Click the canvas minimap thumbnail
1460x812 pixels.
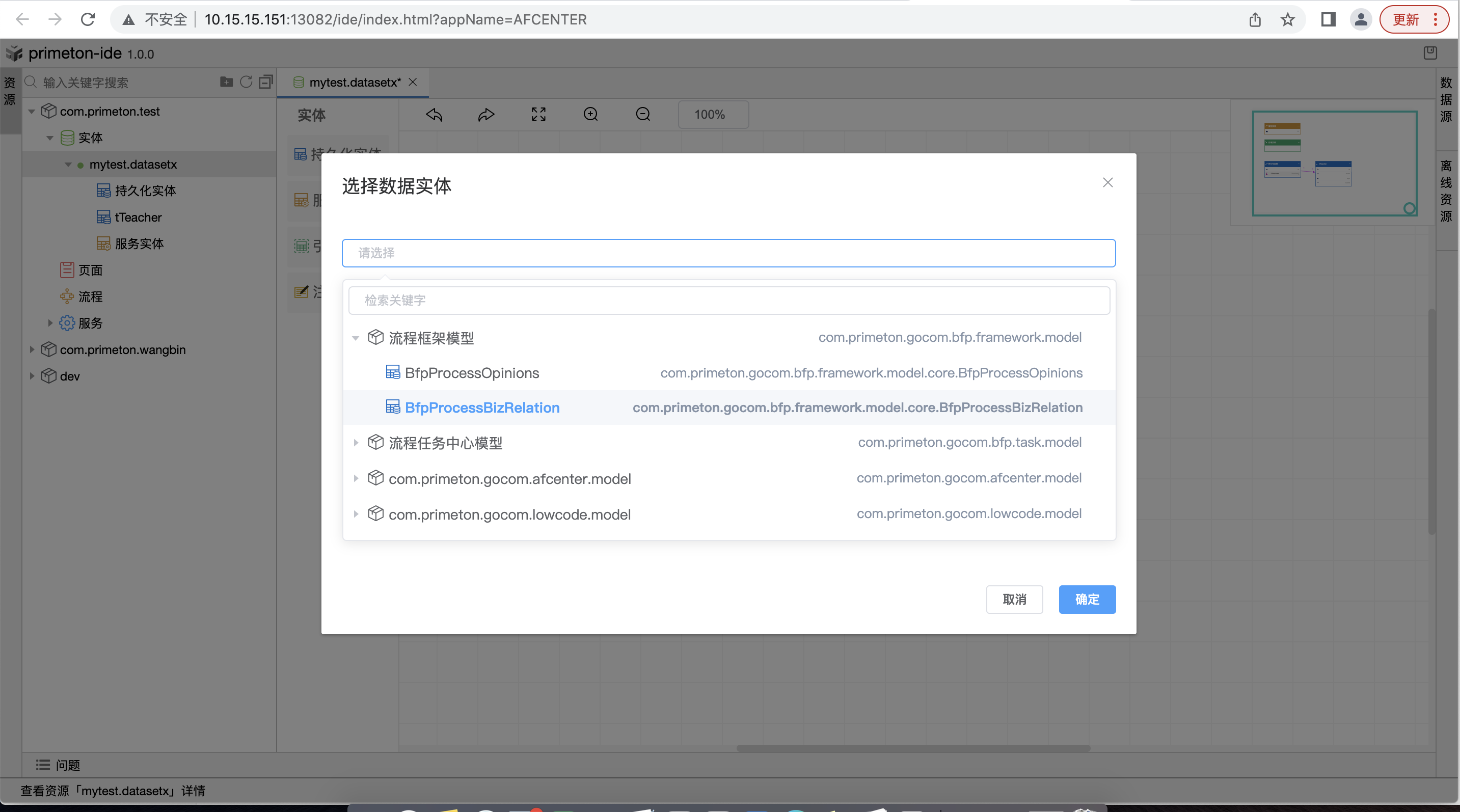point(1334,163)
